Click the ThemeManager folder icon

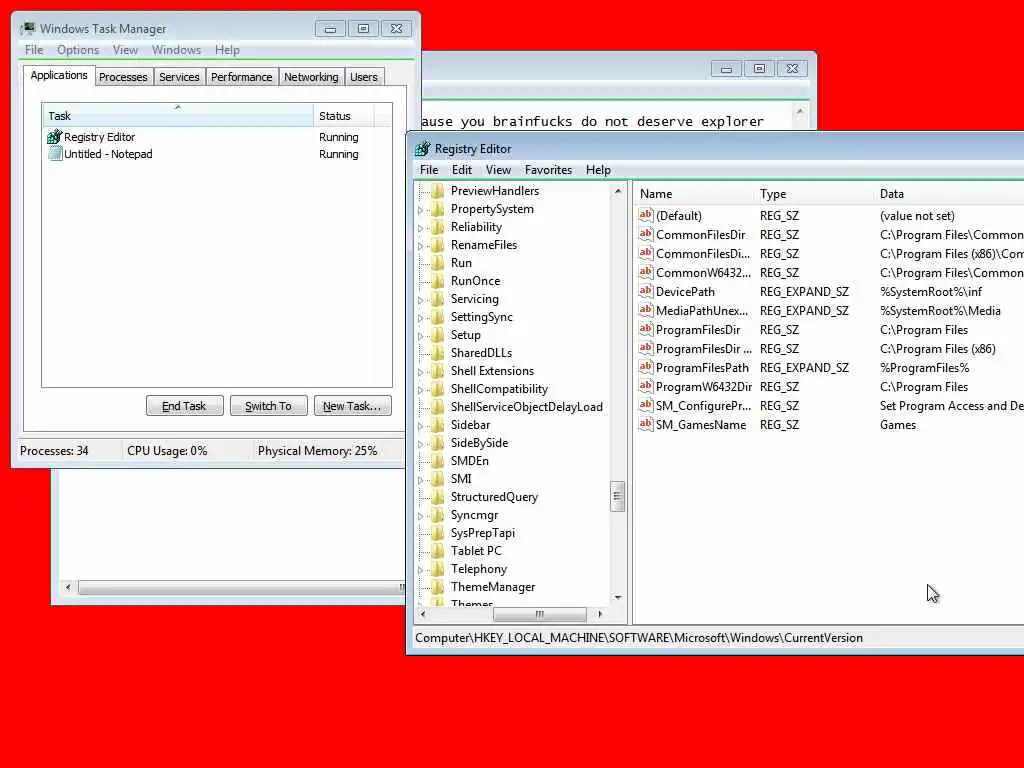(438, 586)
